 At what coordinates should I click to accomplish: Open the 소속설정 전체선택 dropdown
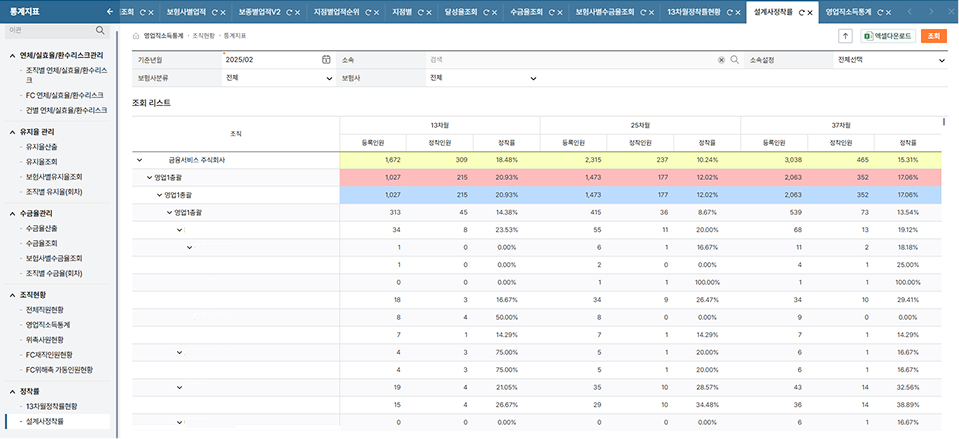coord(889,60)
